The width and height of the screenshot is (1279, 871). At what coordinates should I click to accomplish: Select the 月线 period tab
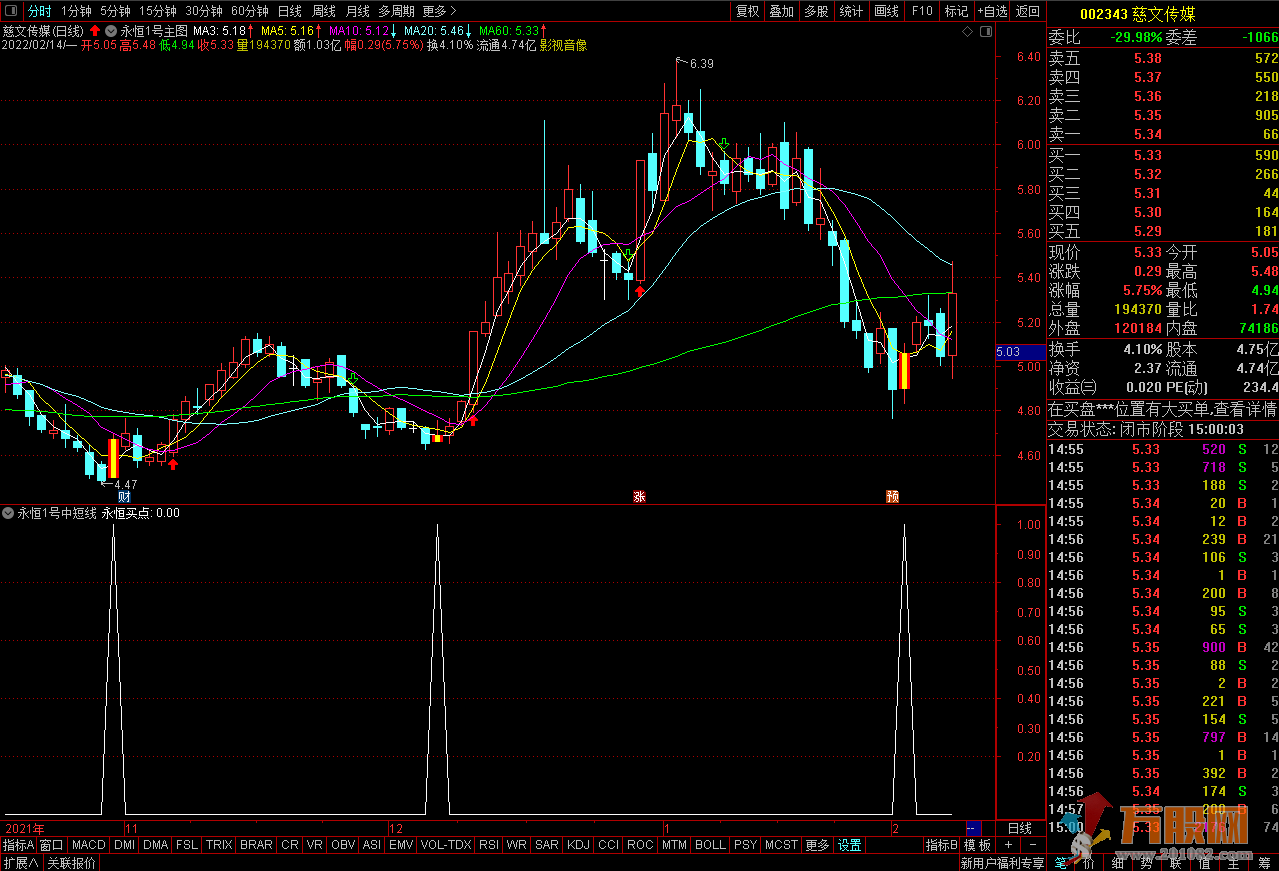358,11
